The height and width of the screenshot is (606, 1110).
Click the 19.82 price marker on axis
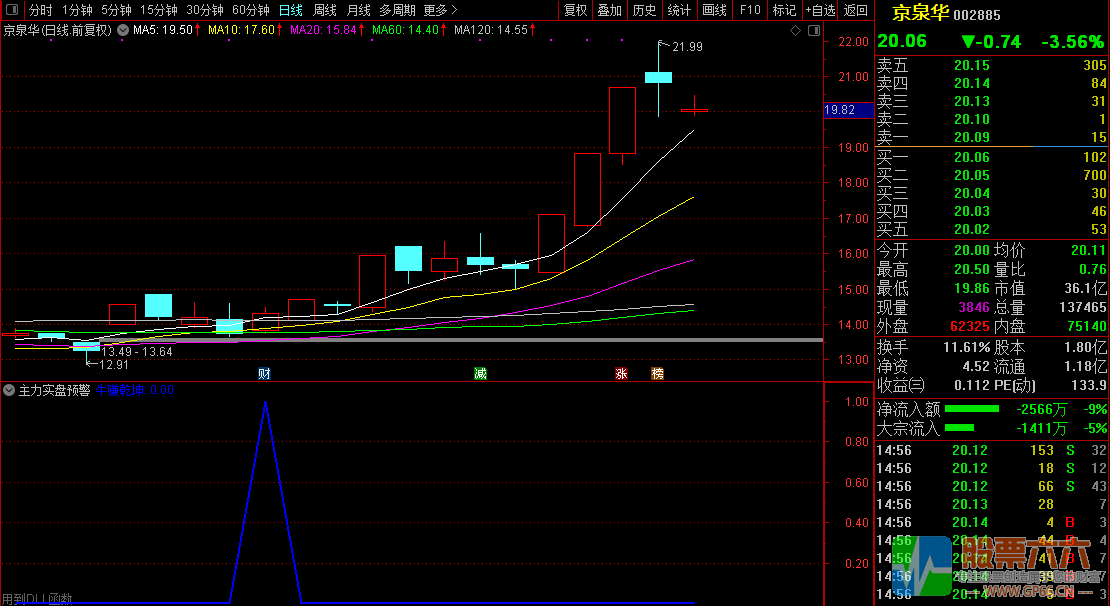pos(840,110)
